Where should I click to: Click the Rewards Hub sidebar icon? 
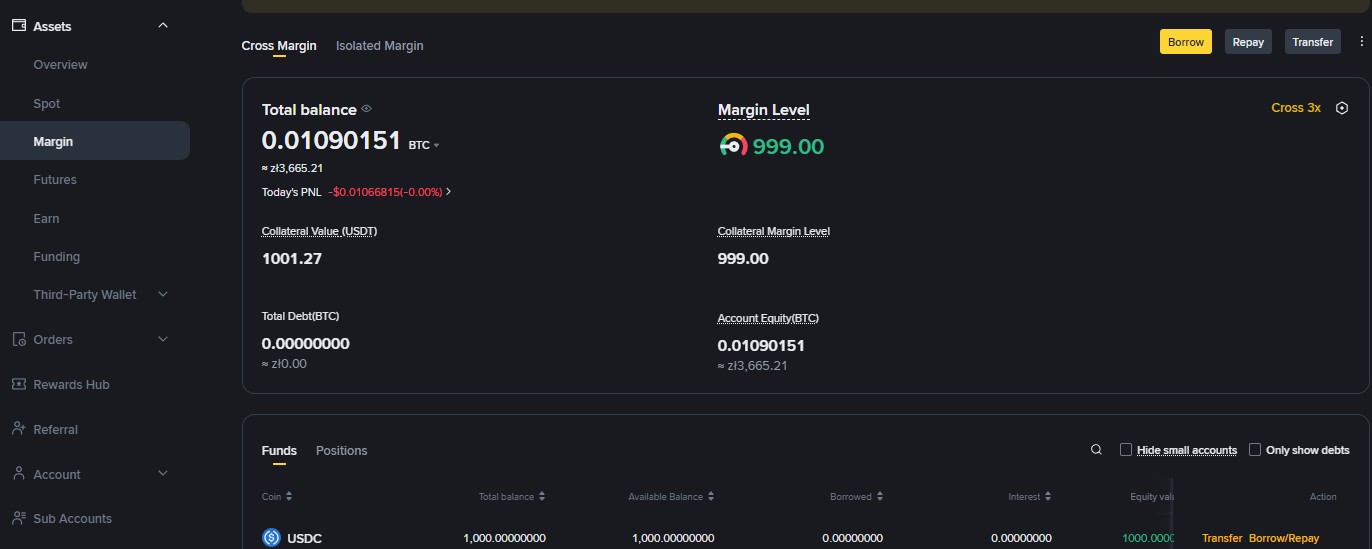(x=18, y=384)
